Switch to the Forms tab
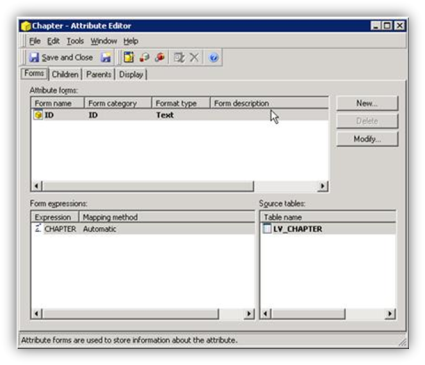 click(x=34, y=73)
